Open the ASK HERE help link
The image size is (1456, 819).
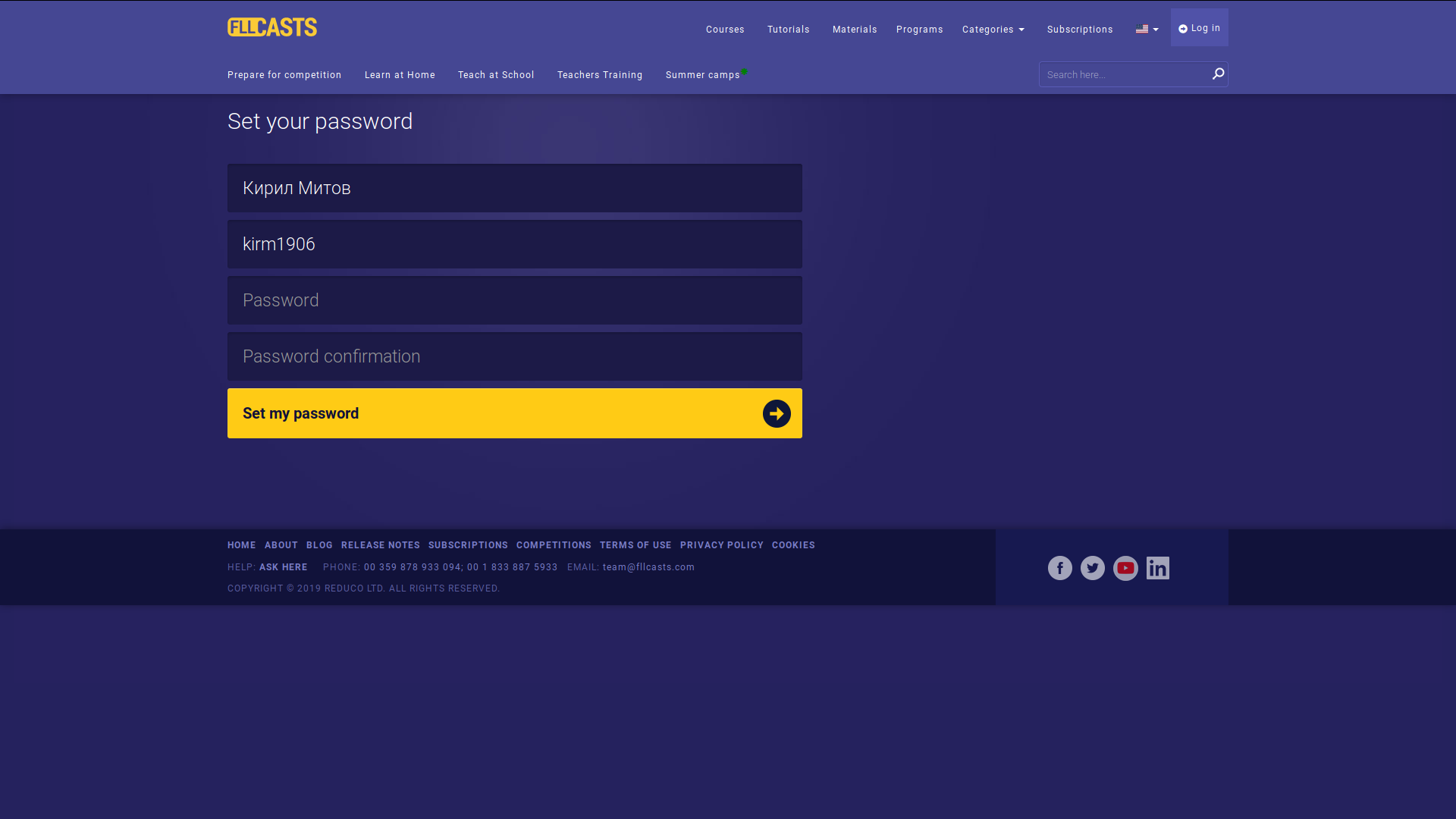point(283,567)
